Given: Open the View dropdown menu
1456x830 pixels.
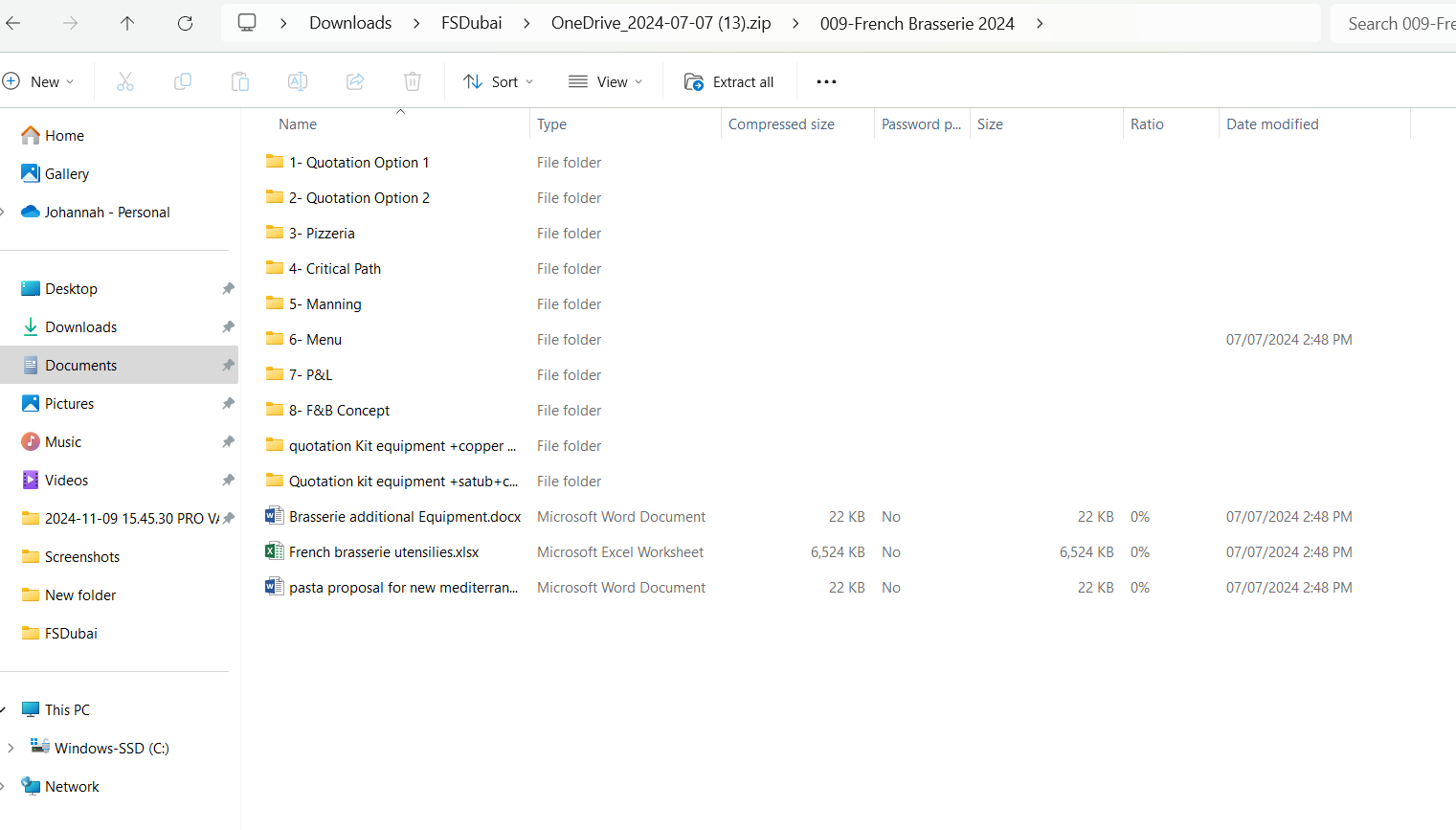Looking at the screenshot, I should 605,82.
